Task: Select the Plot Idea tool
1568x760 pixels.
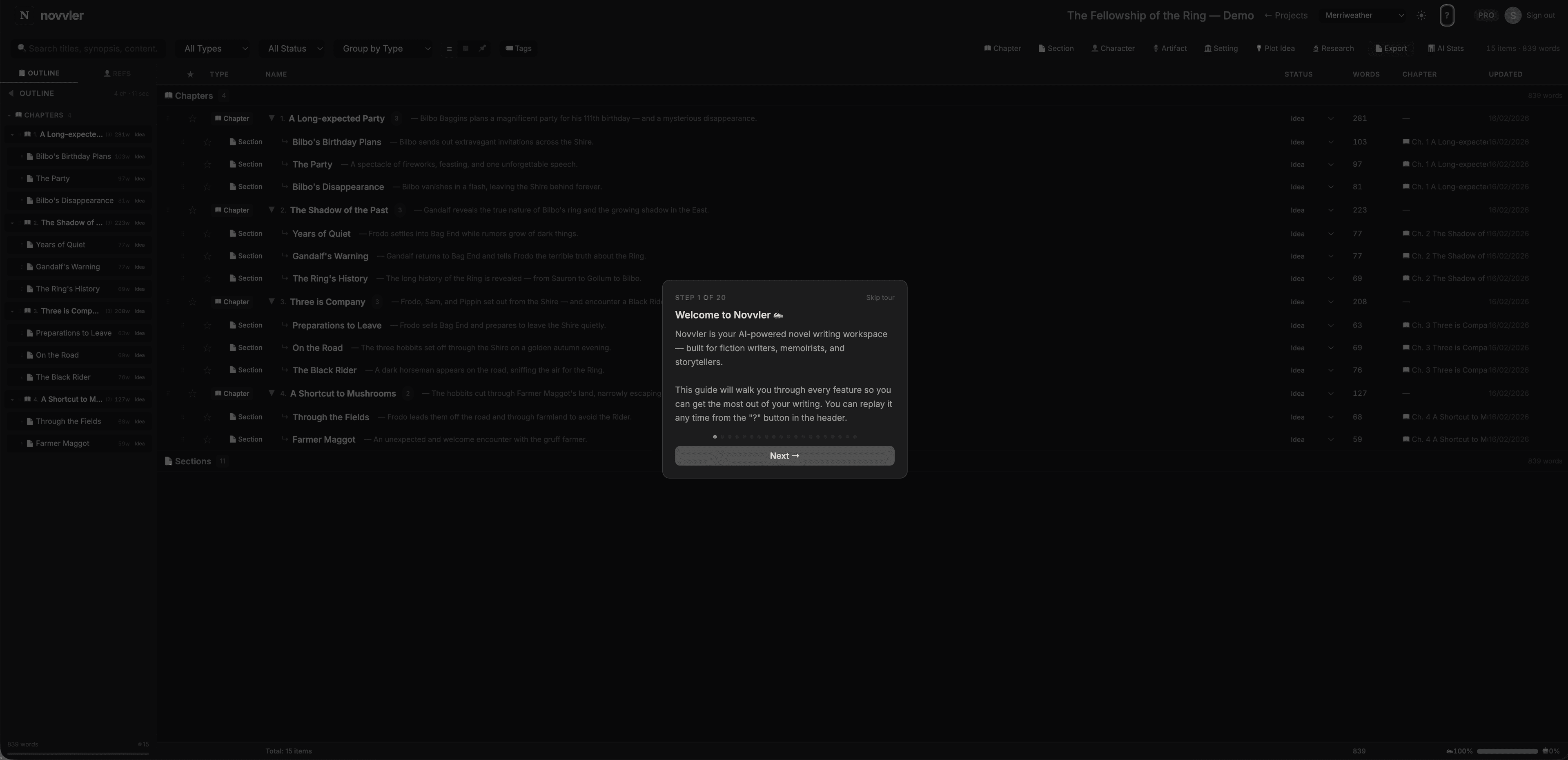Action: tap(1275, 48)
